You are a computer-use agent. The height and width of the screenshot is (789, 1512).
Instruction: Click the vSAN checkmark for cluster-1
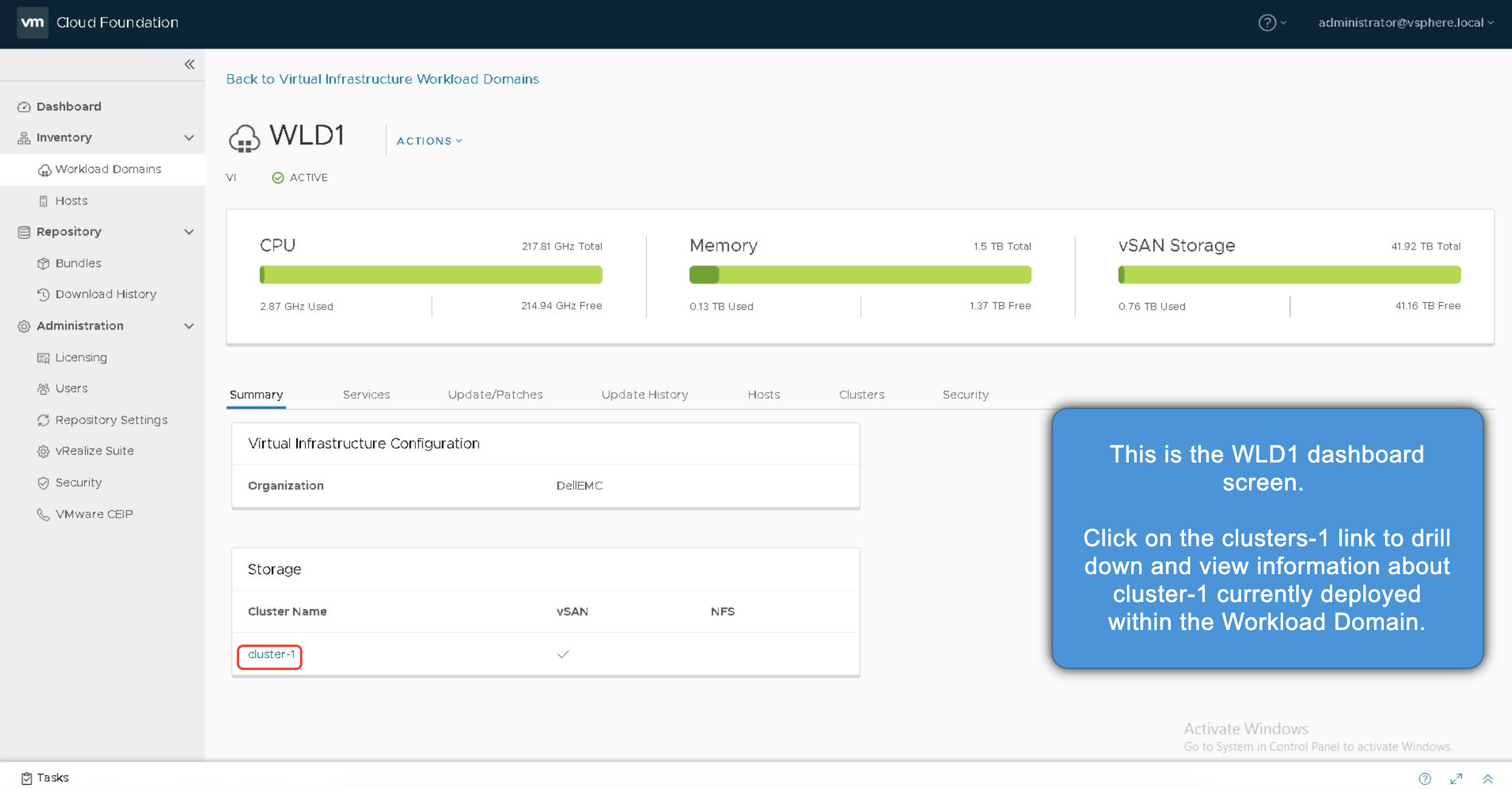[x=563, y=654]
